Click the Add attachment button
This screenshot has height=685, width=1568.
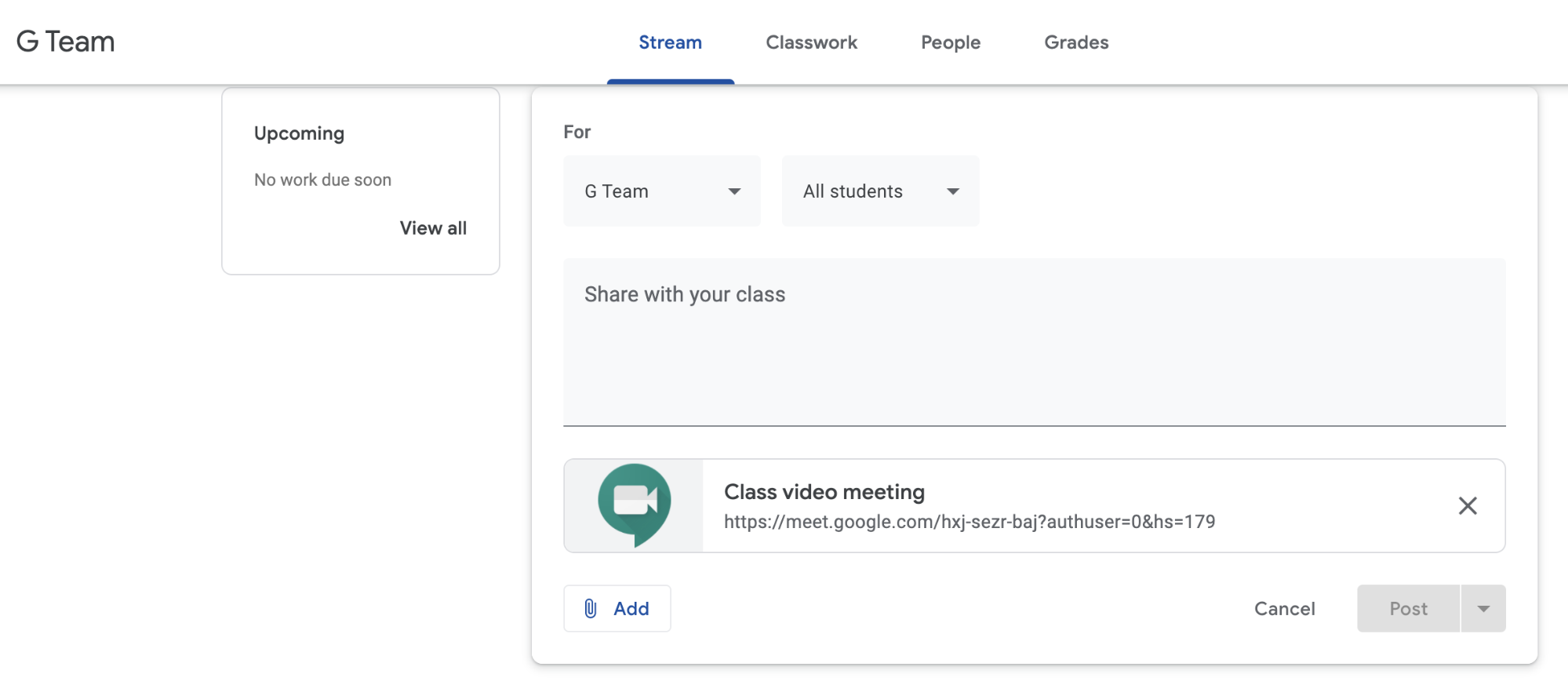(617, 608)
